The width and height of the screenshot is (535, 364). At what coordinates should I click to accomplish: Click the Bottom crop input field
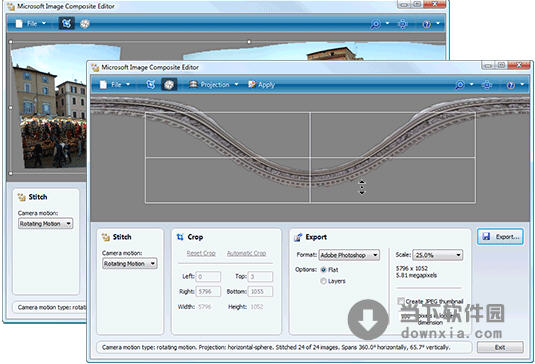pos(260,292)
